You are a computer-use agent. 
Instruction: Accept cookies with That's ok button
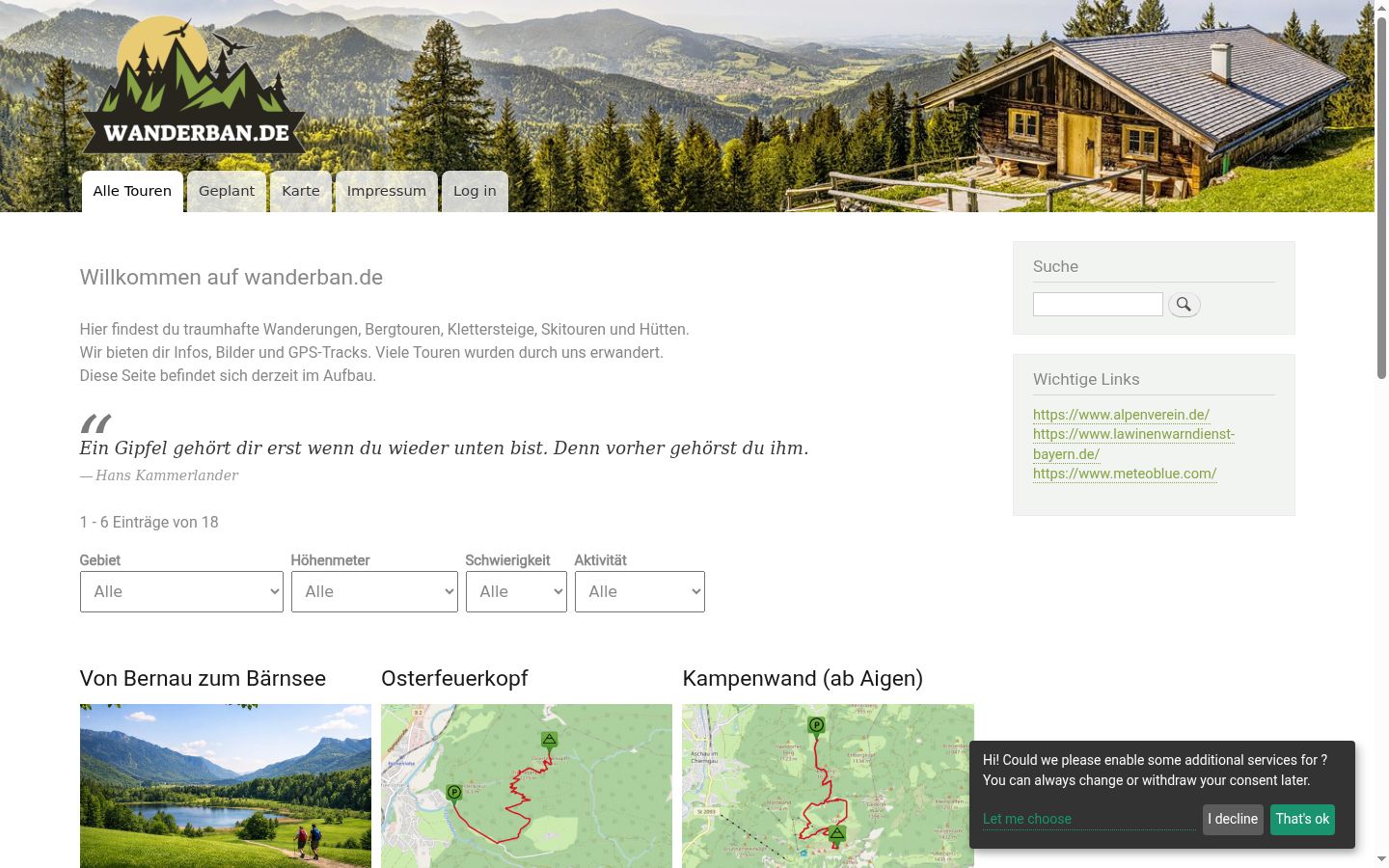(x=1302, y=819)
